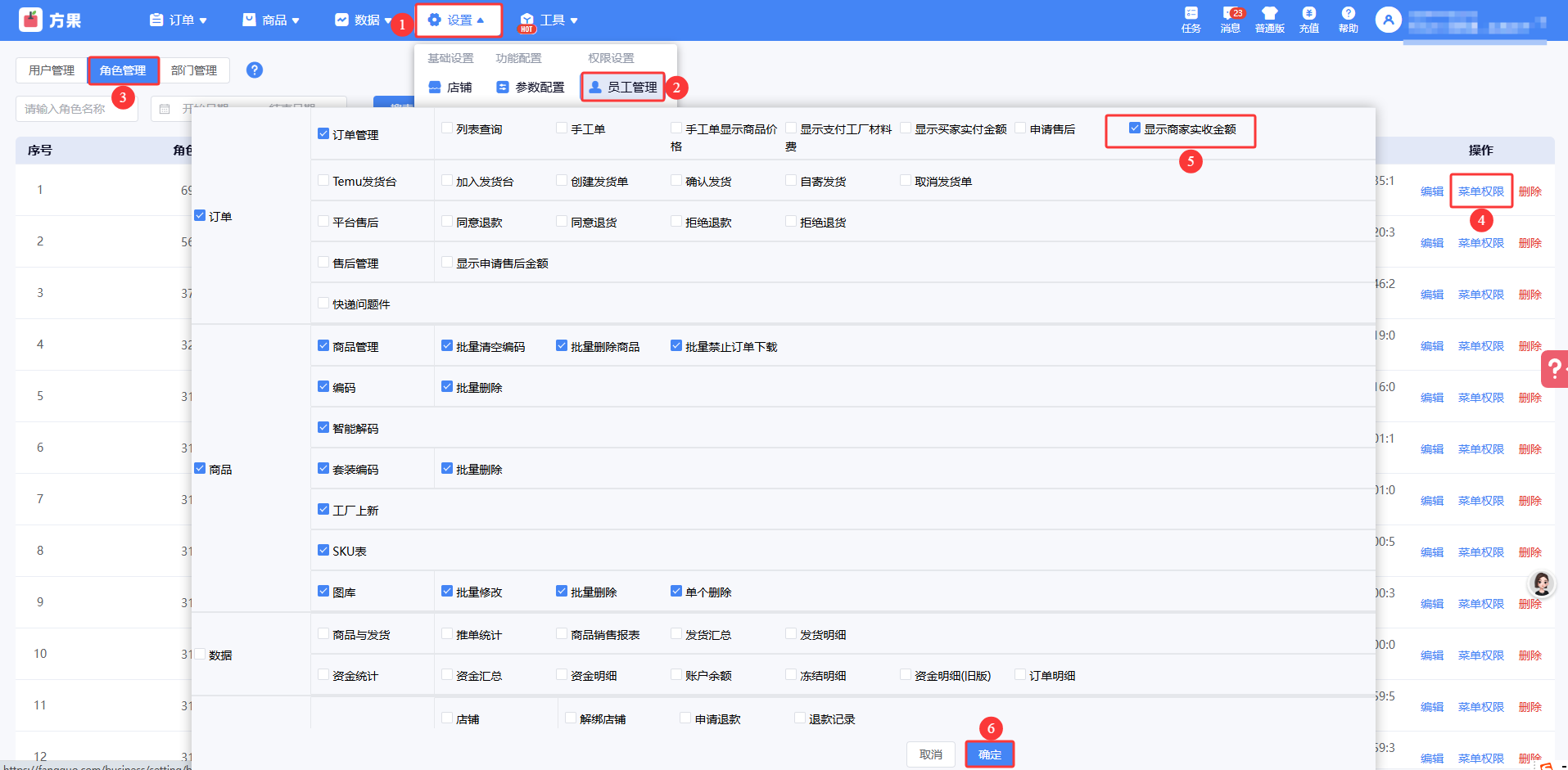
Task: Uncheck the 批量清空编码 checkbox
Action: click(447, 346)
